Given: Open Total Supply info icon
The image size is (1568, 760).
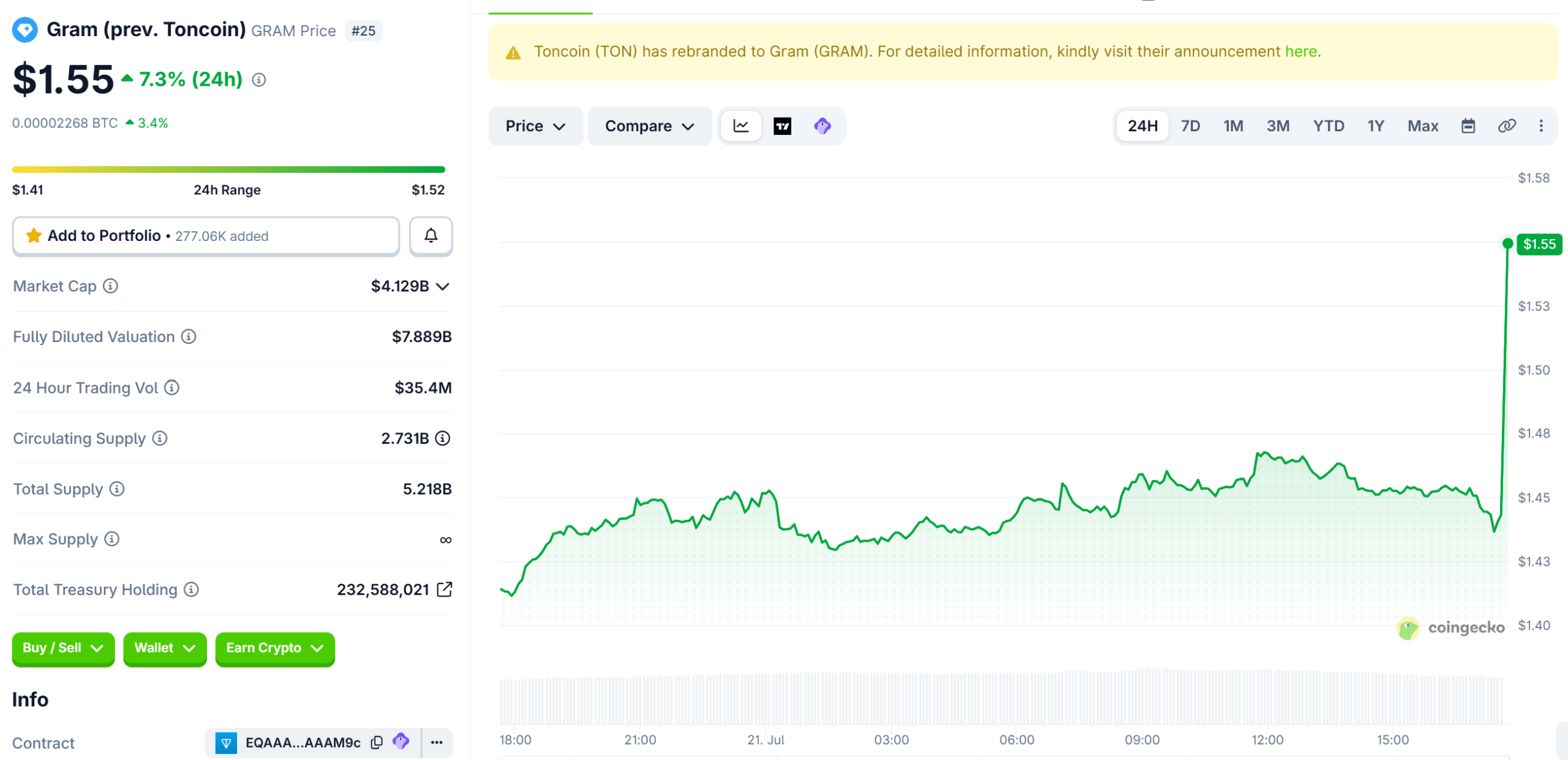Looking at the screenshot, I should point(117,489).
